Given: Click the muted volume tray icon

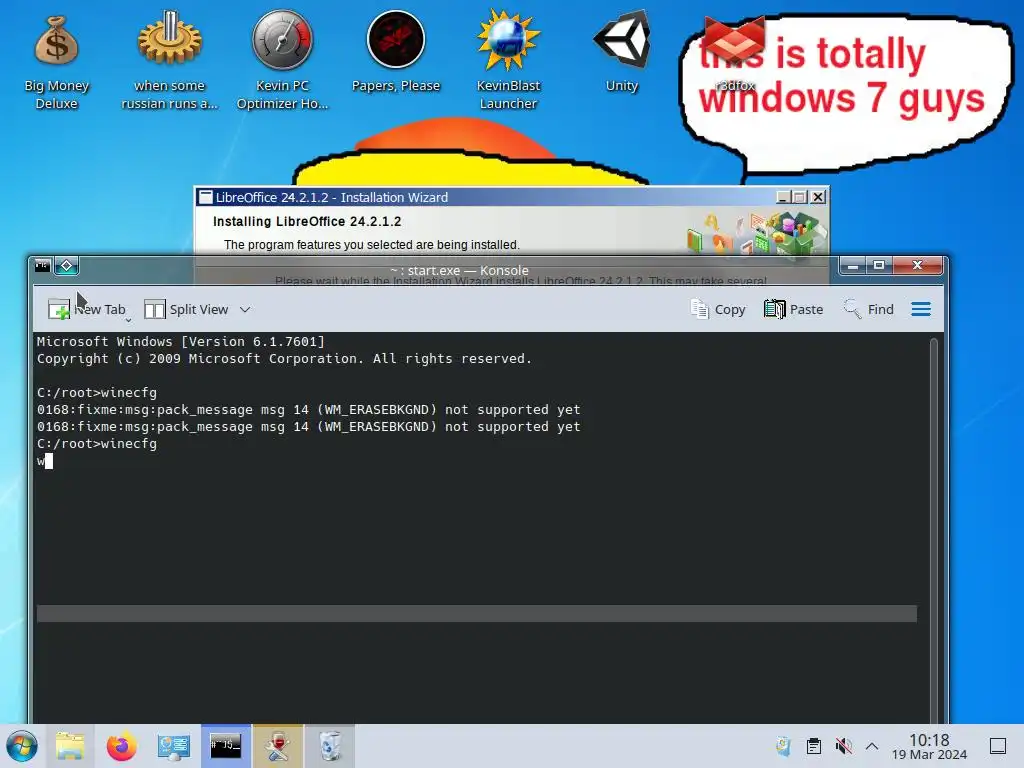Looking at the screenshot, I should pyautogui.click(x=843, y=746).
